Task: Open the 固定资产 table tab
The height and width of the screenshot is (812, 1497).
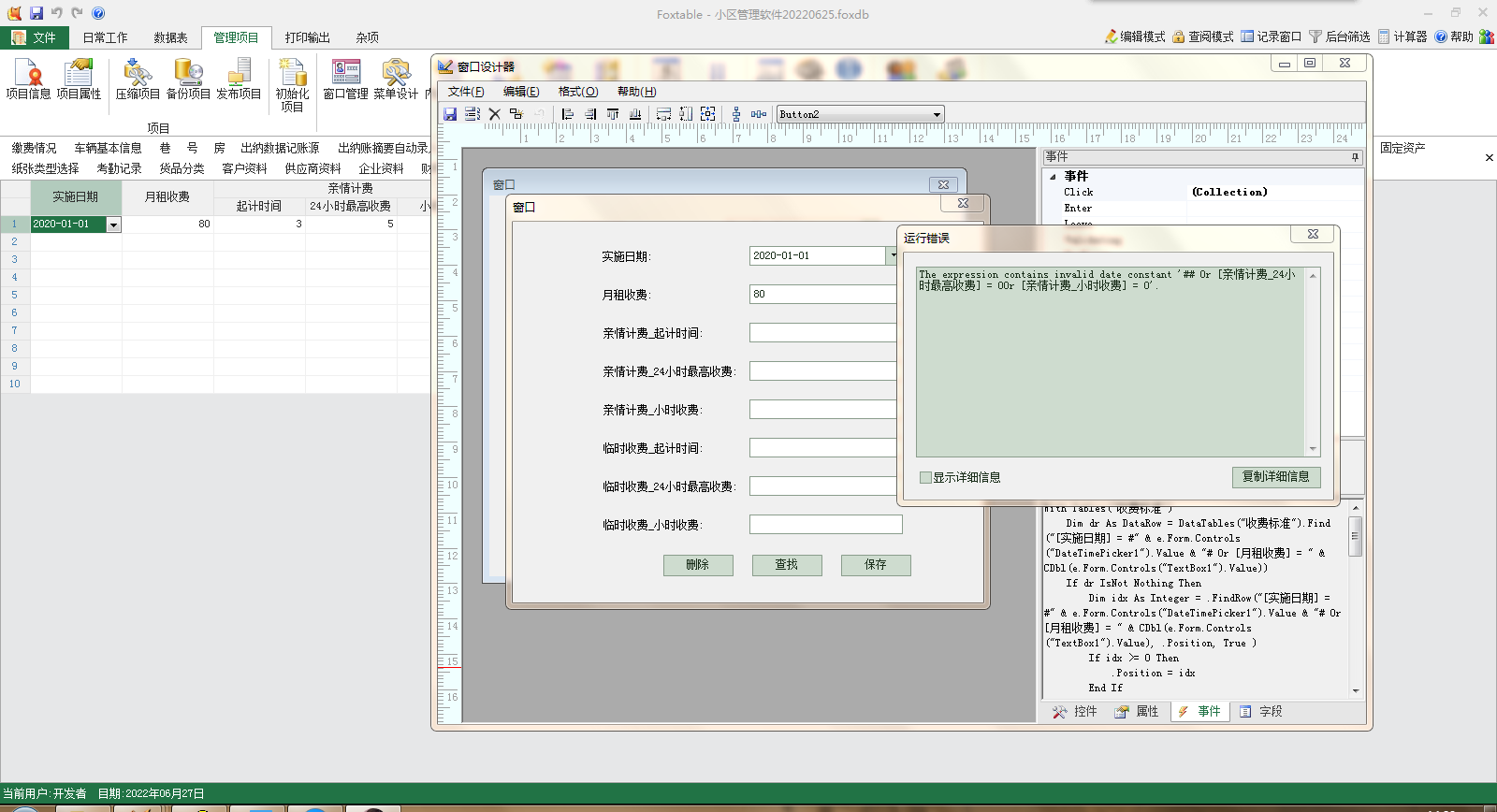Action: click(1403, 148)
